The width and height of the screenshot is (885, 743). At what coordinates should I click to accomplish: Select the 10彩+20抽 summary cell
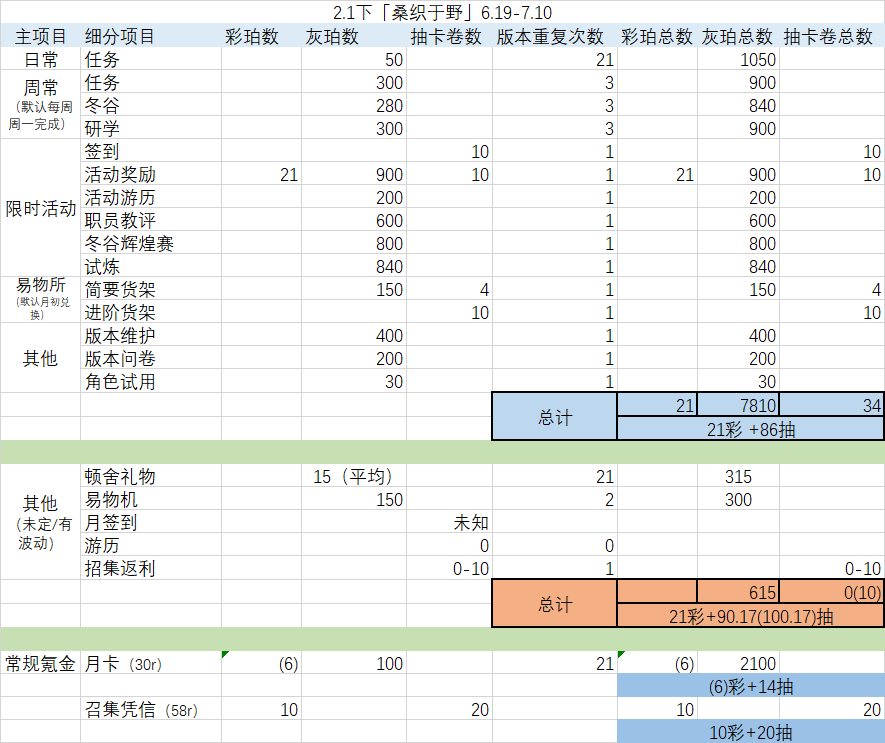tap(751, 732)
